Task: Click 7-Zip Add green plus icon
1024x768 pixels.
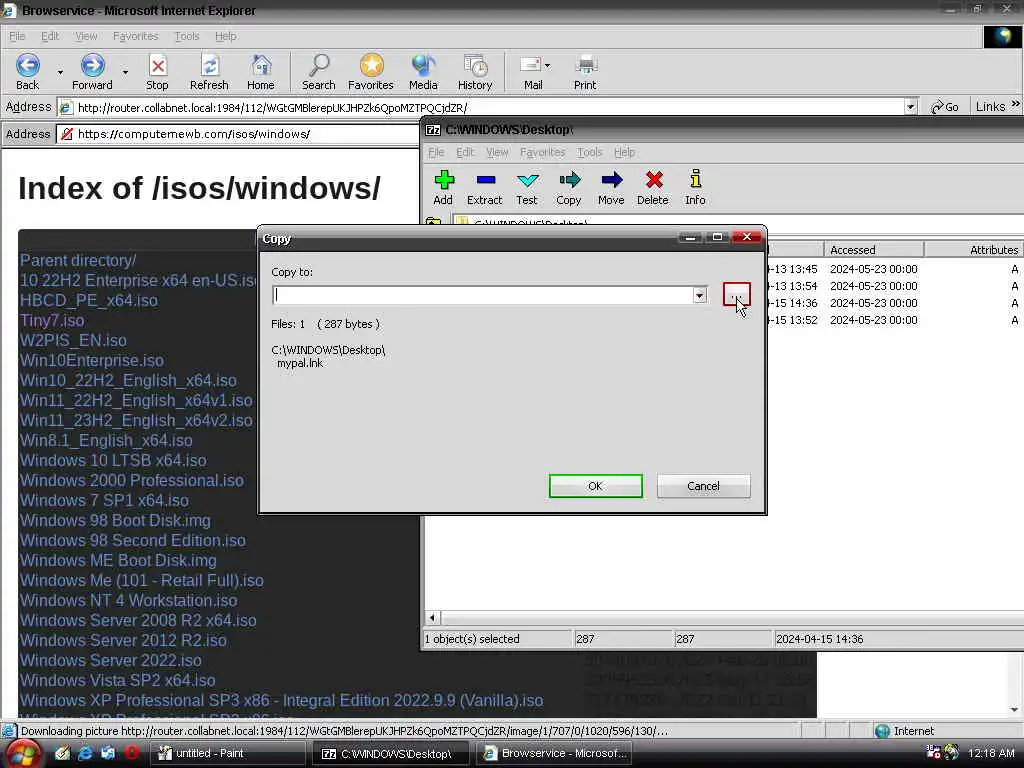Action: pos(443,187)
